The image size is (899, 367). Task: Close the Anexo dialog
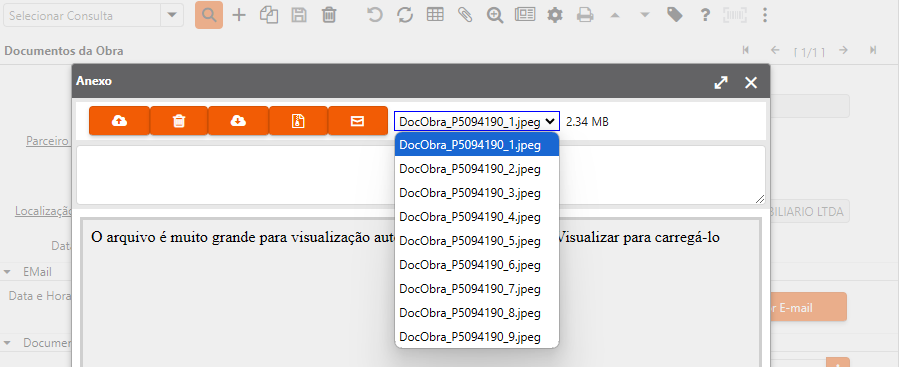[x=751, y=83]
